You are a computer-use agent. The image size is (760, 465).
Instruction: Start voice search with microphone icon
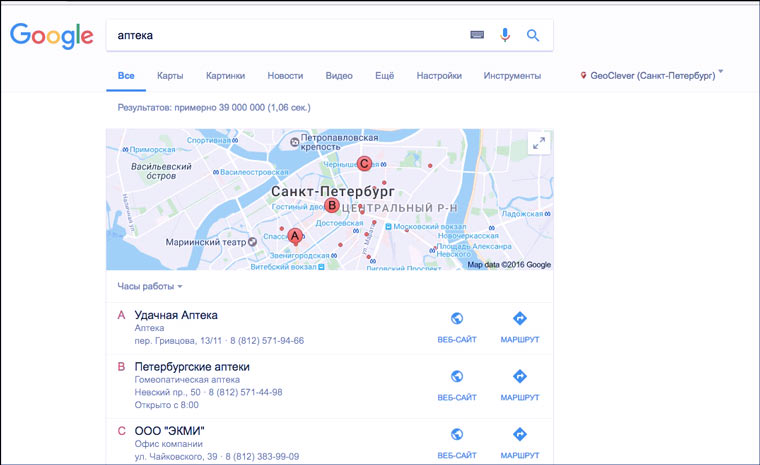(505, 35)
